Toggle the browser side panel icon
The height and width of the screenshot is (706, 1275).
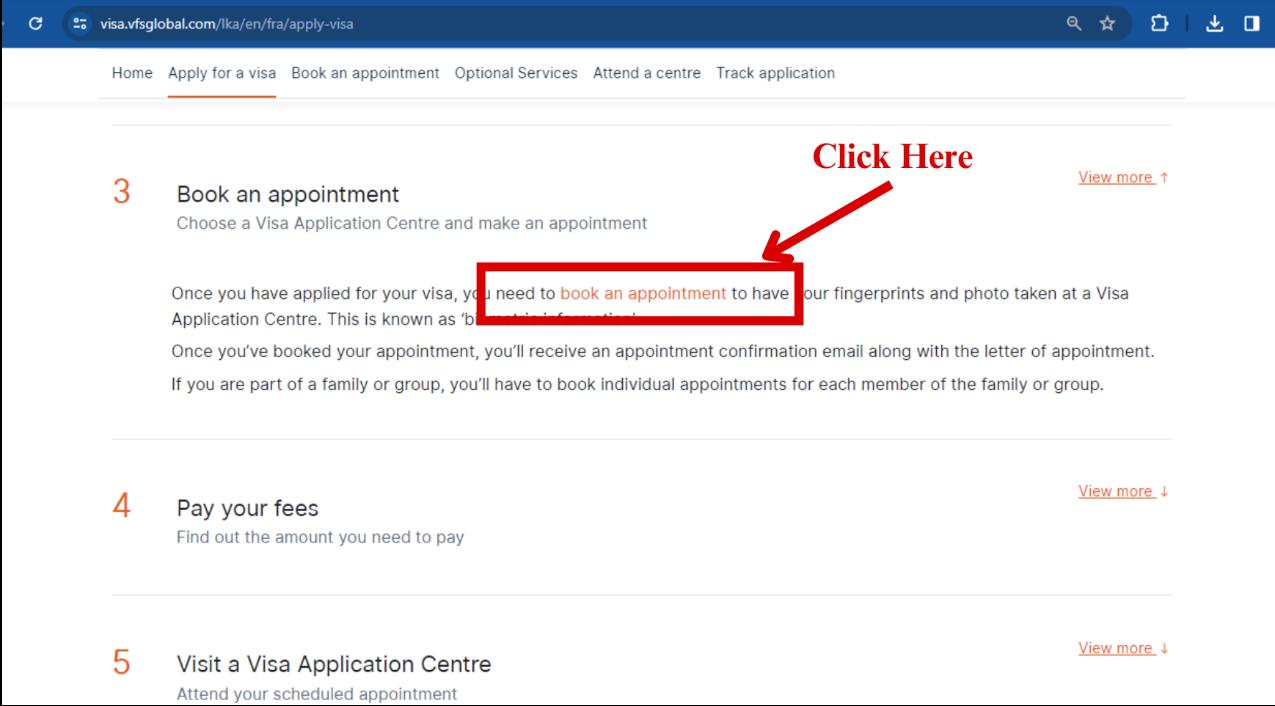1251,23
